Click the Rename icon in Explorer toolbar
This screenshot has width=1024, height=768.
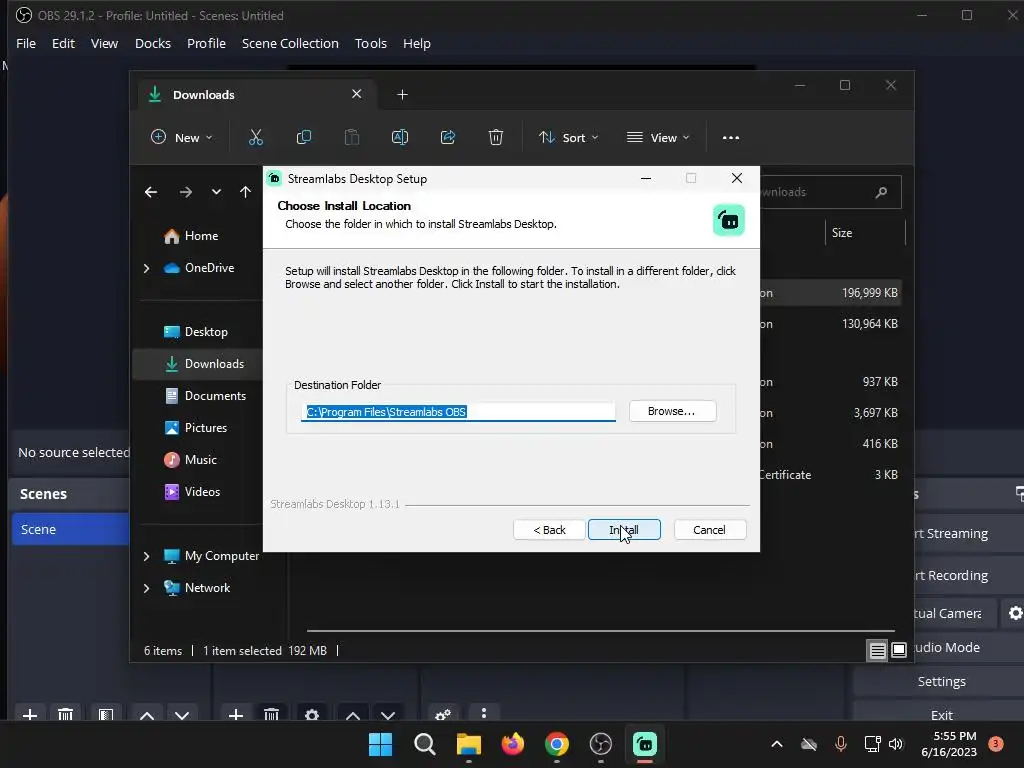pos(400,137)
